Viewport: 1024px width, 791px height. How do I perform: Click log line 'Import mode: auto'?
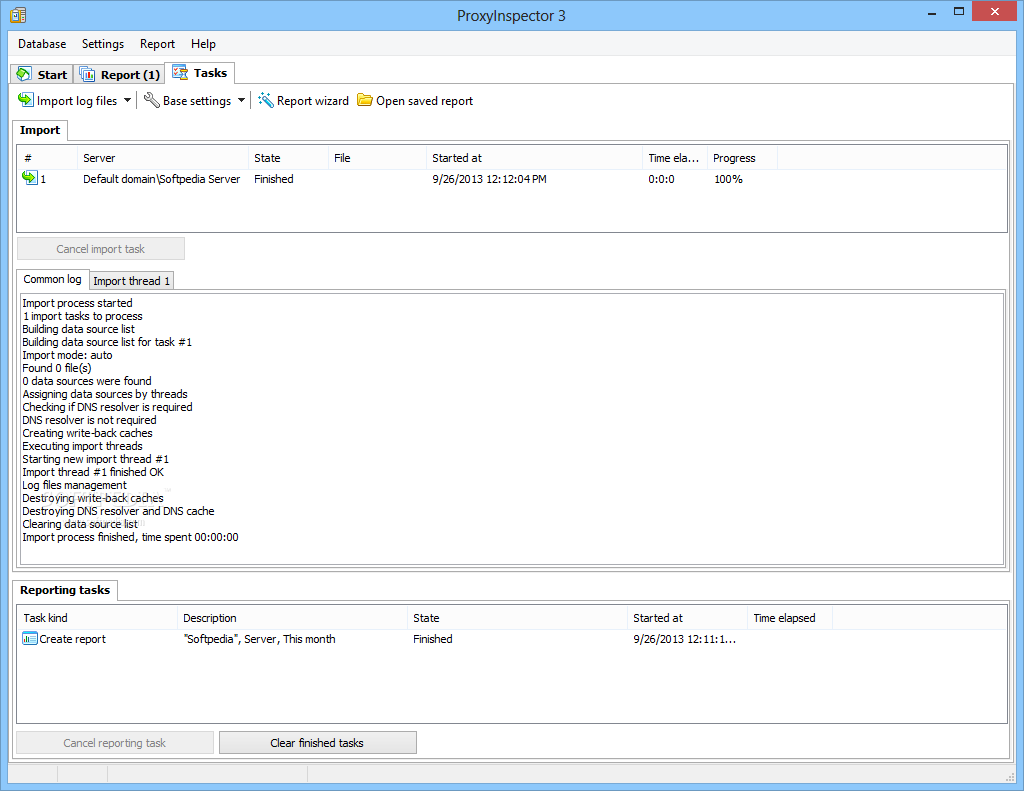point(67,355)
